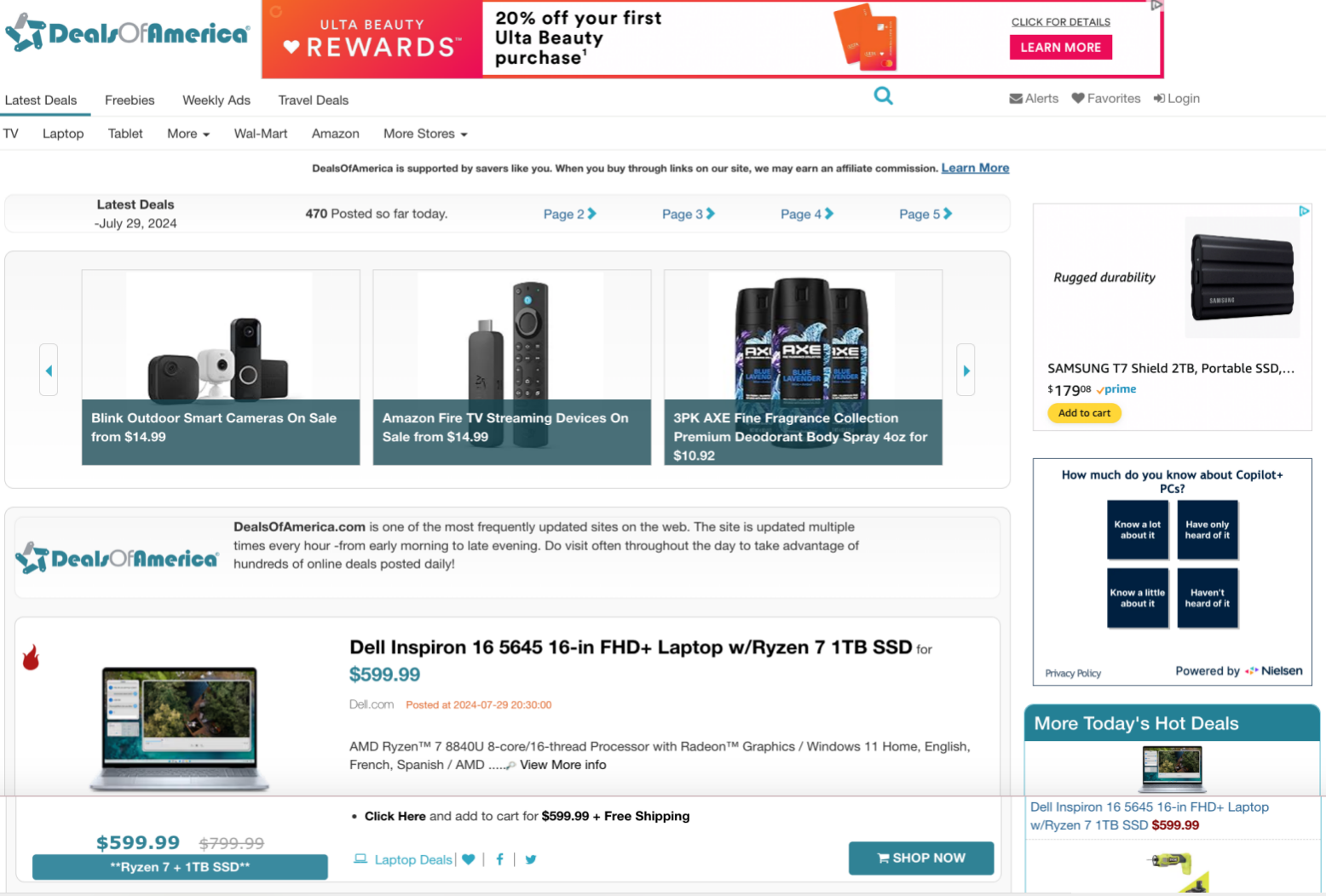
Task: Open Dell Inspiron link in Hot Deals sidebar
Action: pos(1149,816)
